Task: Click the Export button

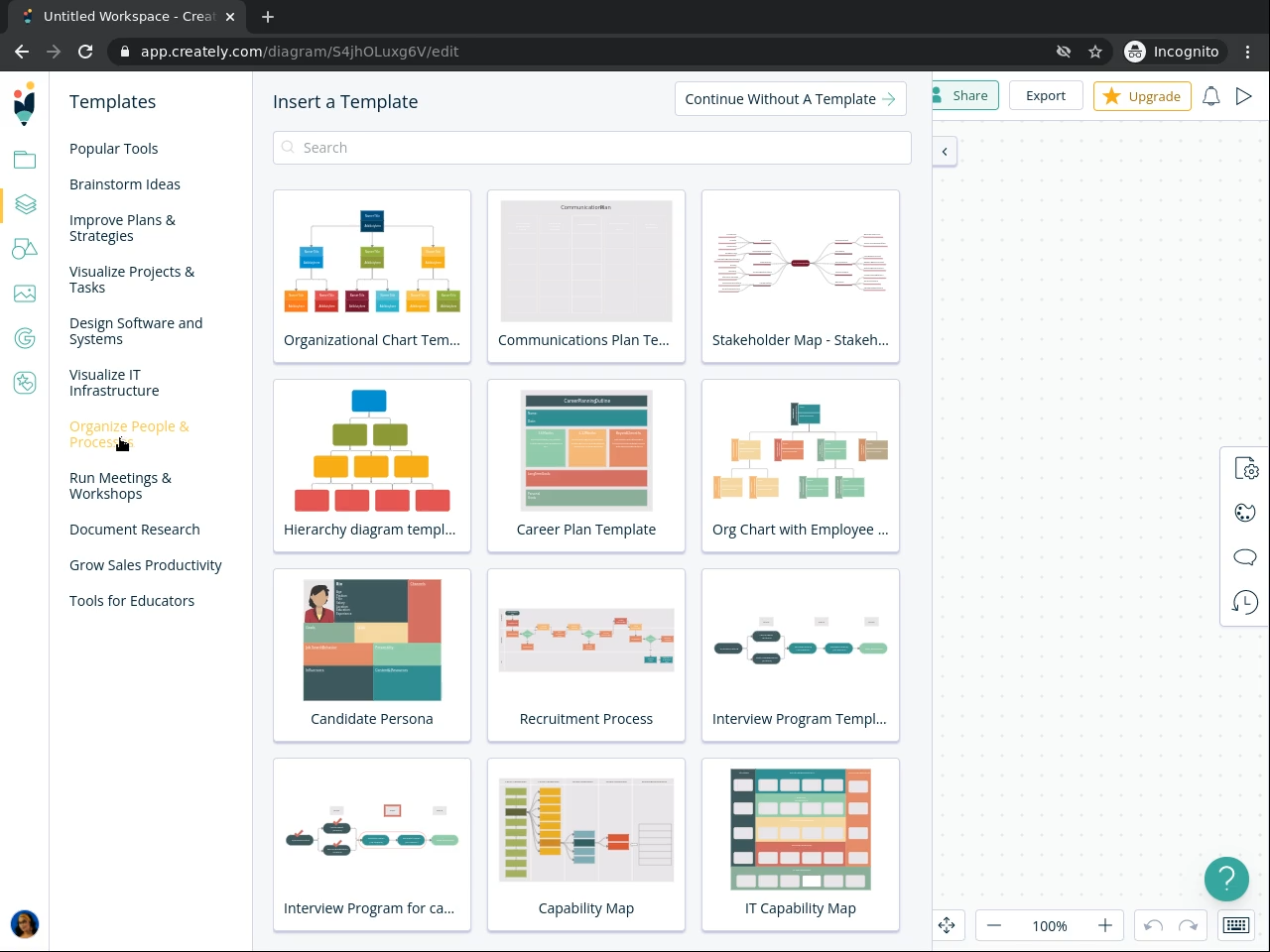Action: [1046, 96]
